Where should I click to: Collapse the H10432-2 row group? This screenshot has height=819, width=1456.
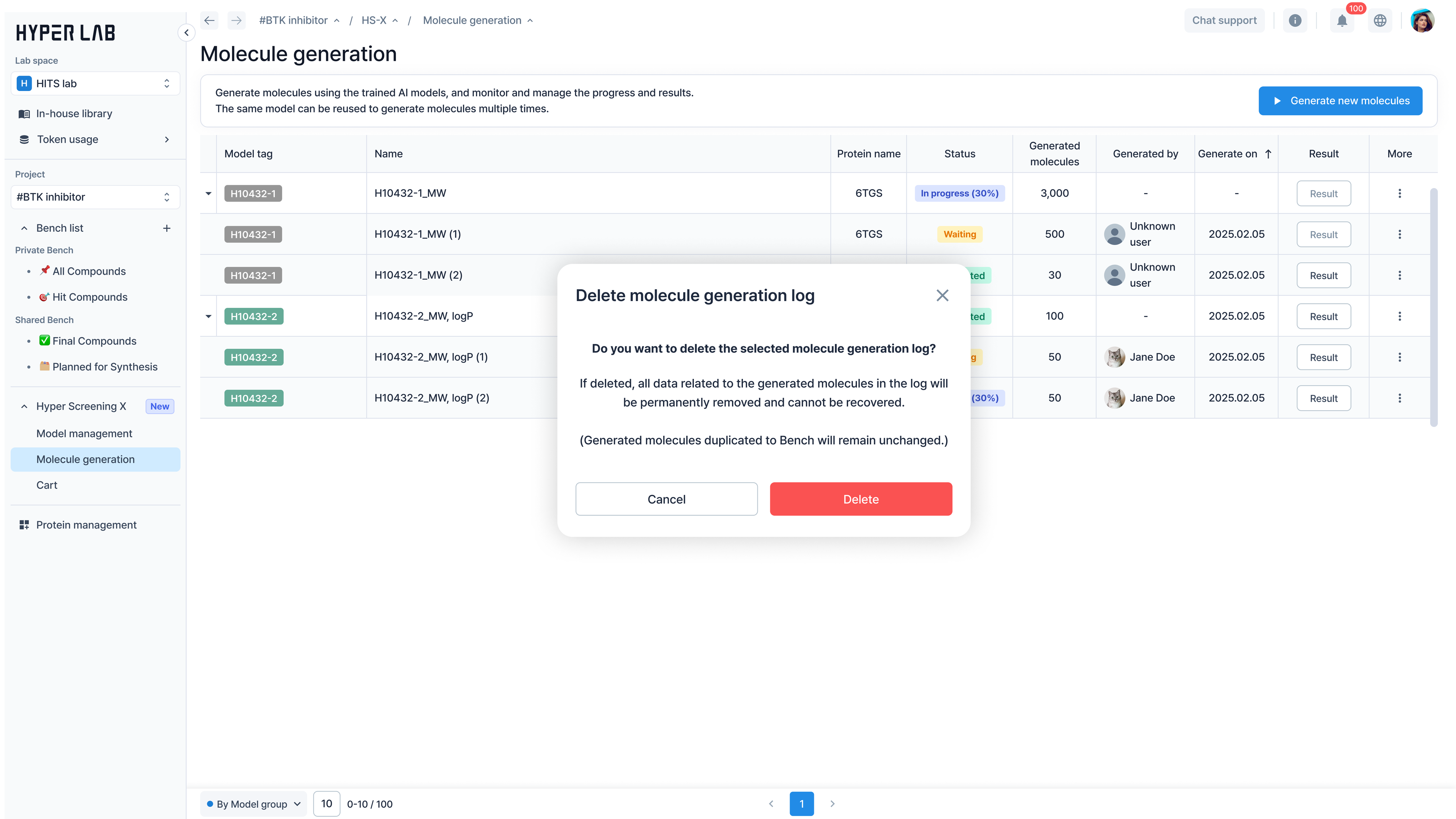209,316
